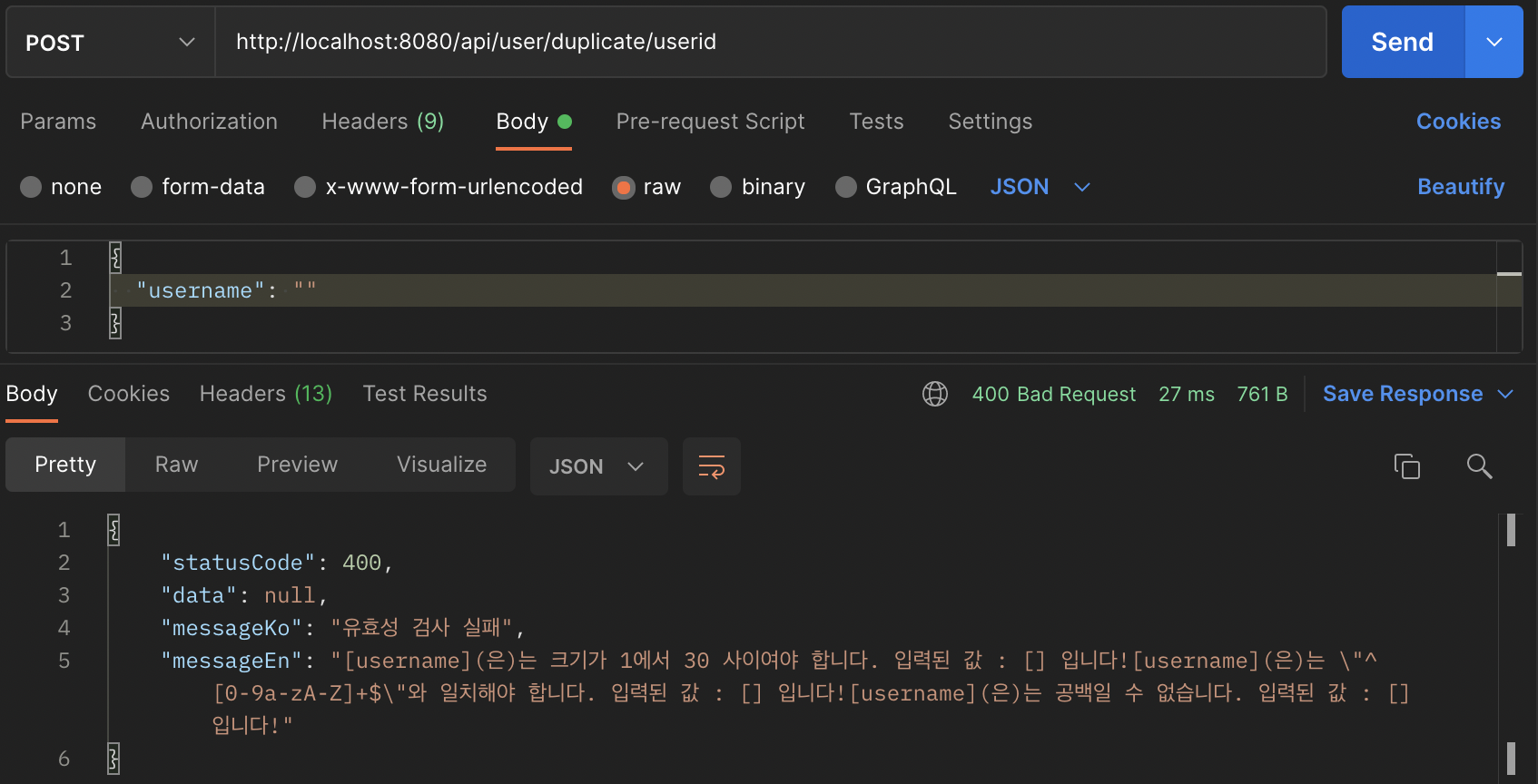
Task: Switch response view to Visualize
Action: [x=441, y=465]
